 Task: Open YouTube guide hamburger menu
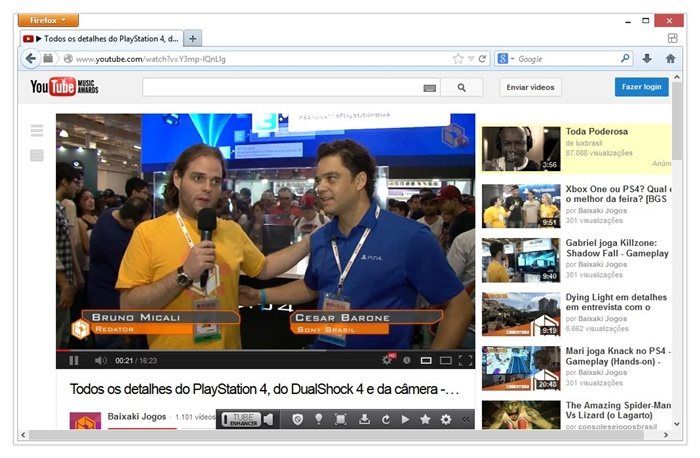pos(37,130)
